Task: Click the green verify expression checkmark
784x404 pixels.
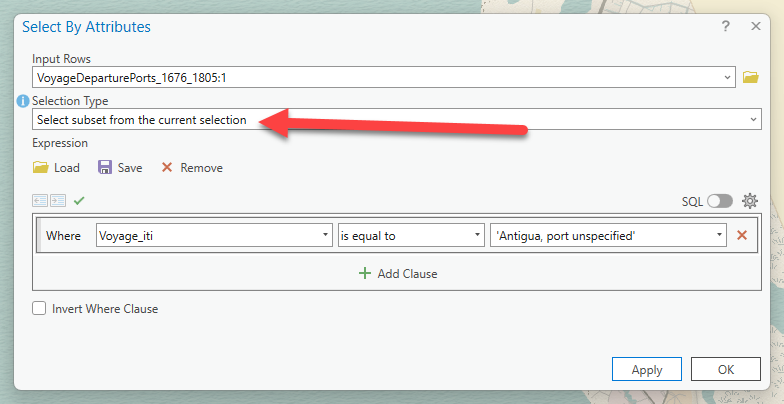Action: [79, 200]
